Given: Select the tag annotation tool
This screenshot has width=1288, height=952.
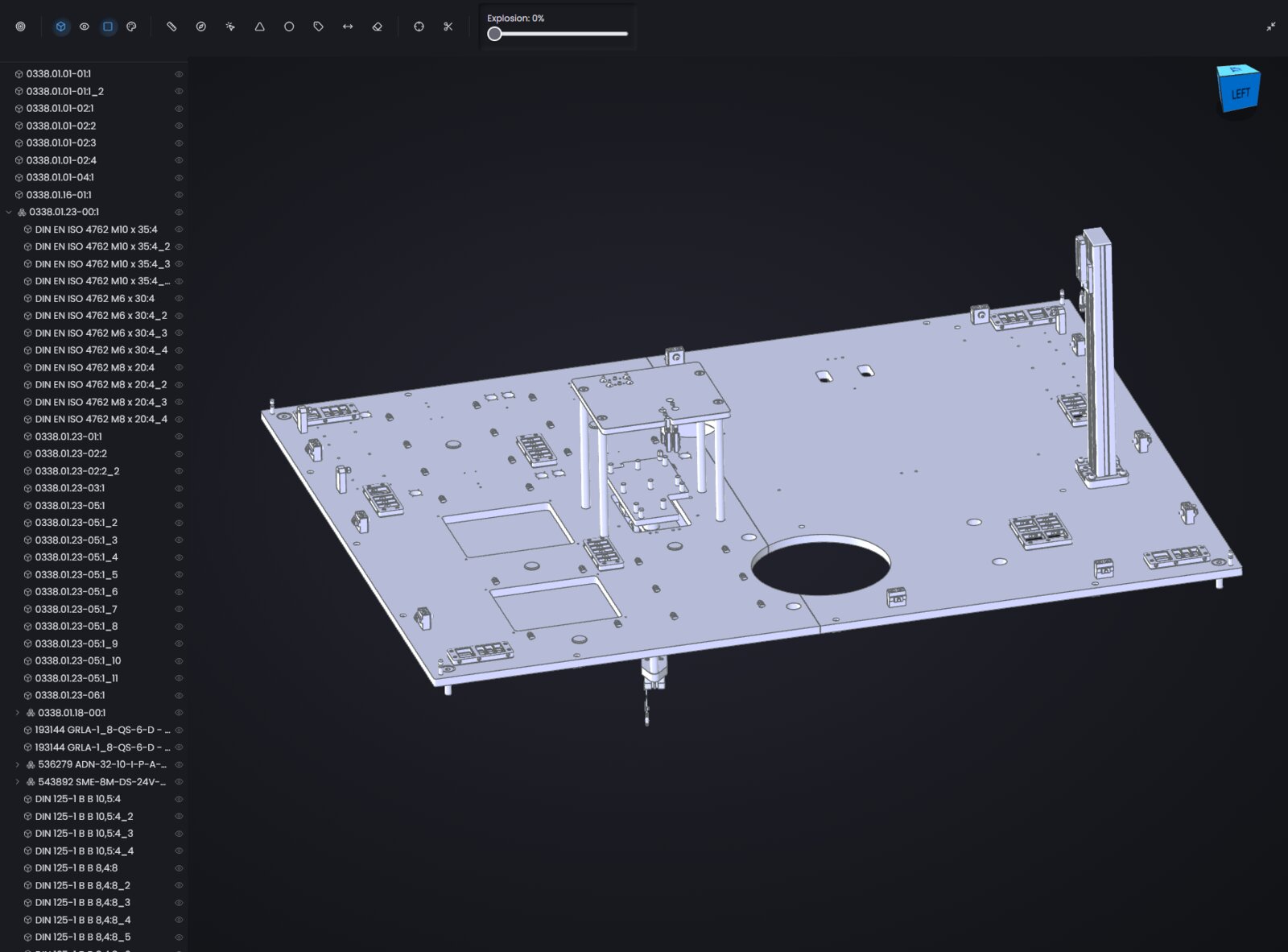Looking at the screenshot, I should [319, 27].
